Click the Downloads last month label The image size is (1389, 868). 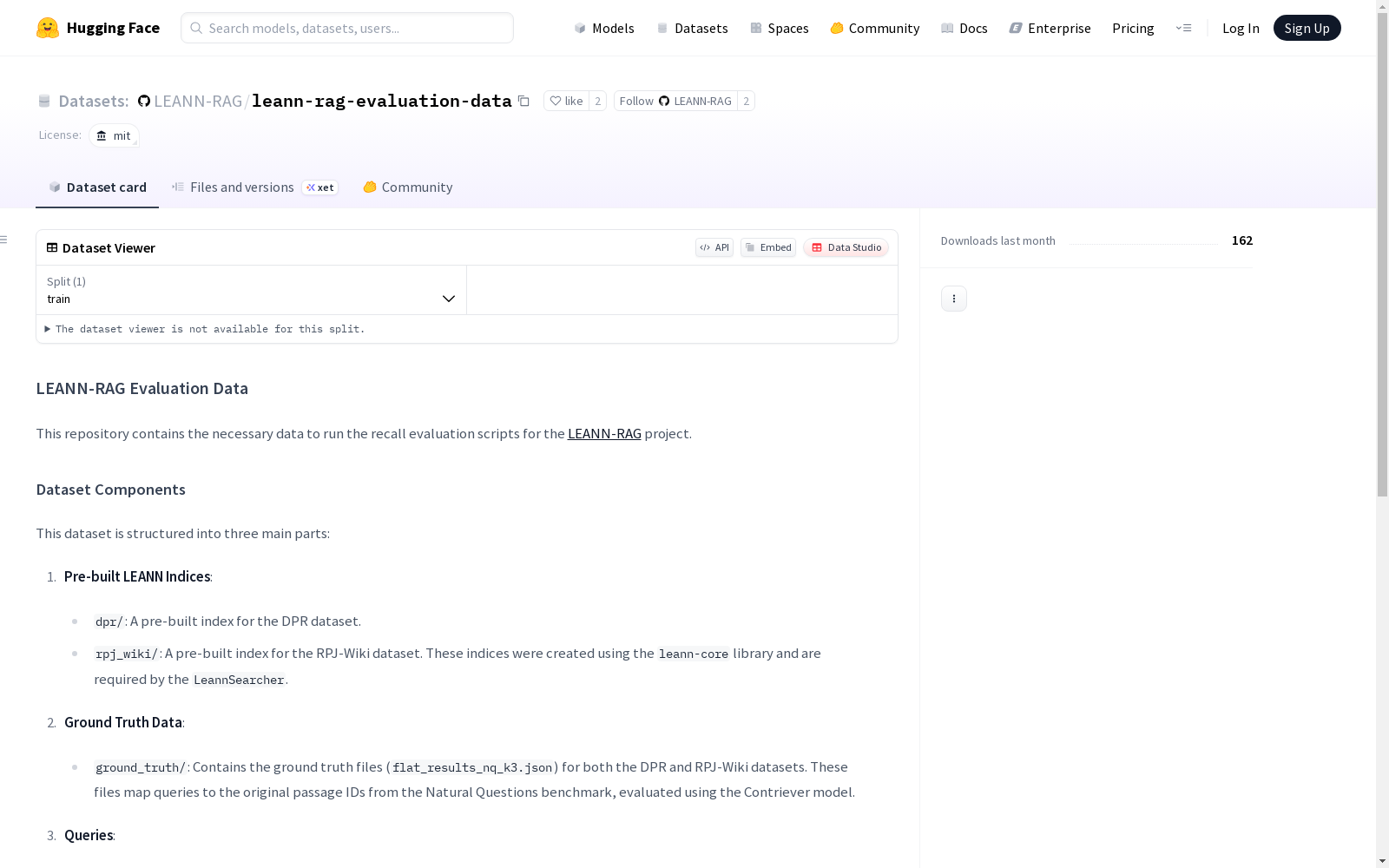(998, 240)
